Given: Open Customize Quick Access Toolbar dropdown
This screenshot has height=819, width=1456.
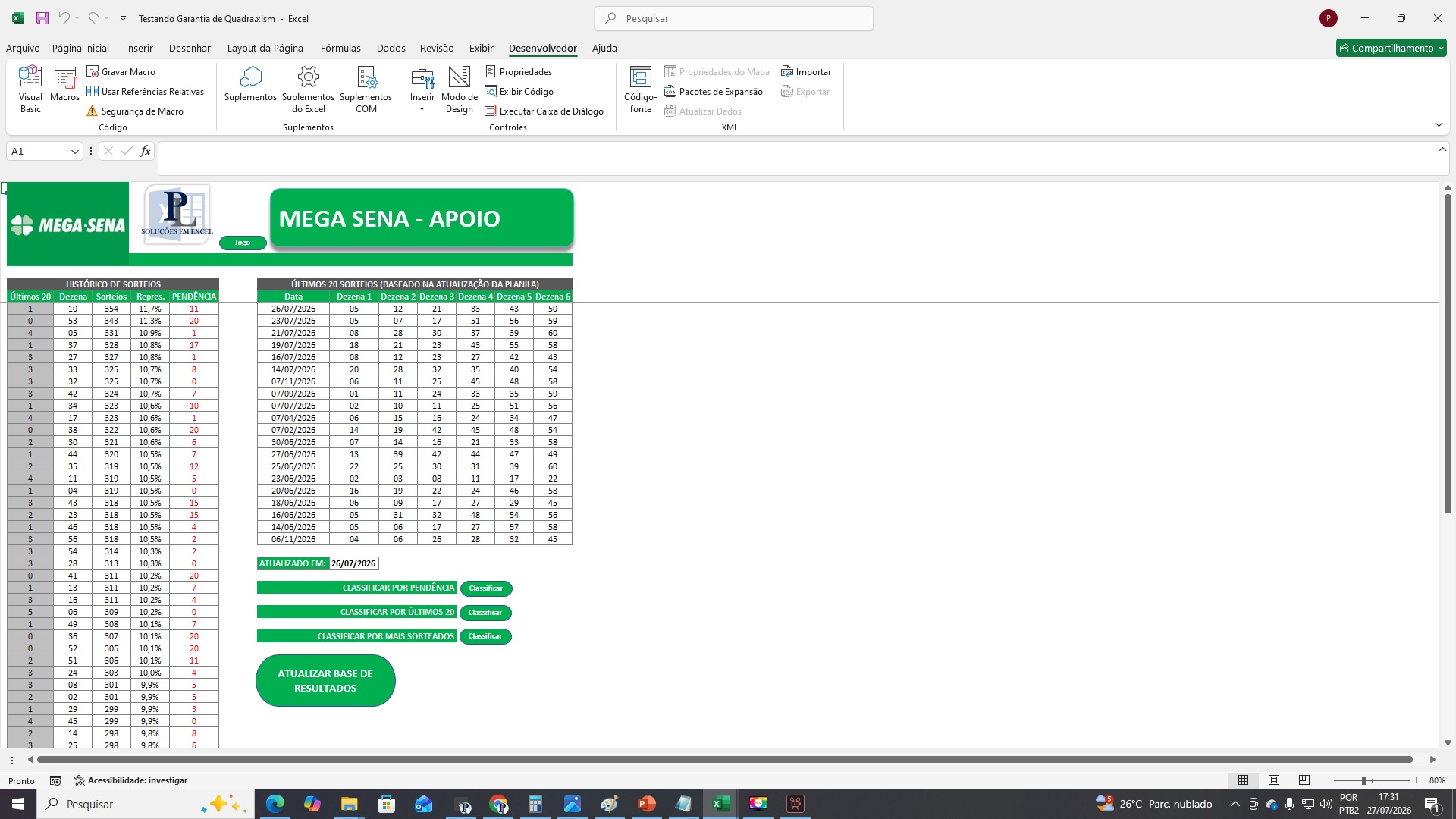Looking at the screenshot, I should (123, 18).
